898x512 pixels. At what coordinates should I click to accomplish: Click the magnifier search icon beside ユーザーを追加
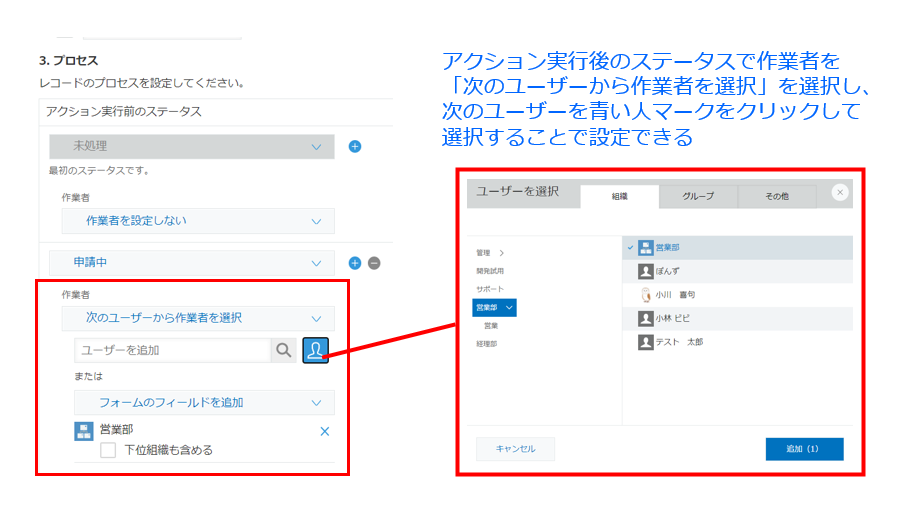[x=283, y=350]
